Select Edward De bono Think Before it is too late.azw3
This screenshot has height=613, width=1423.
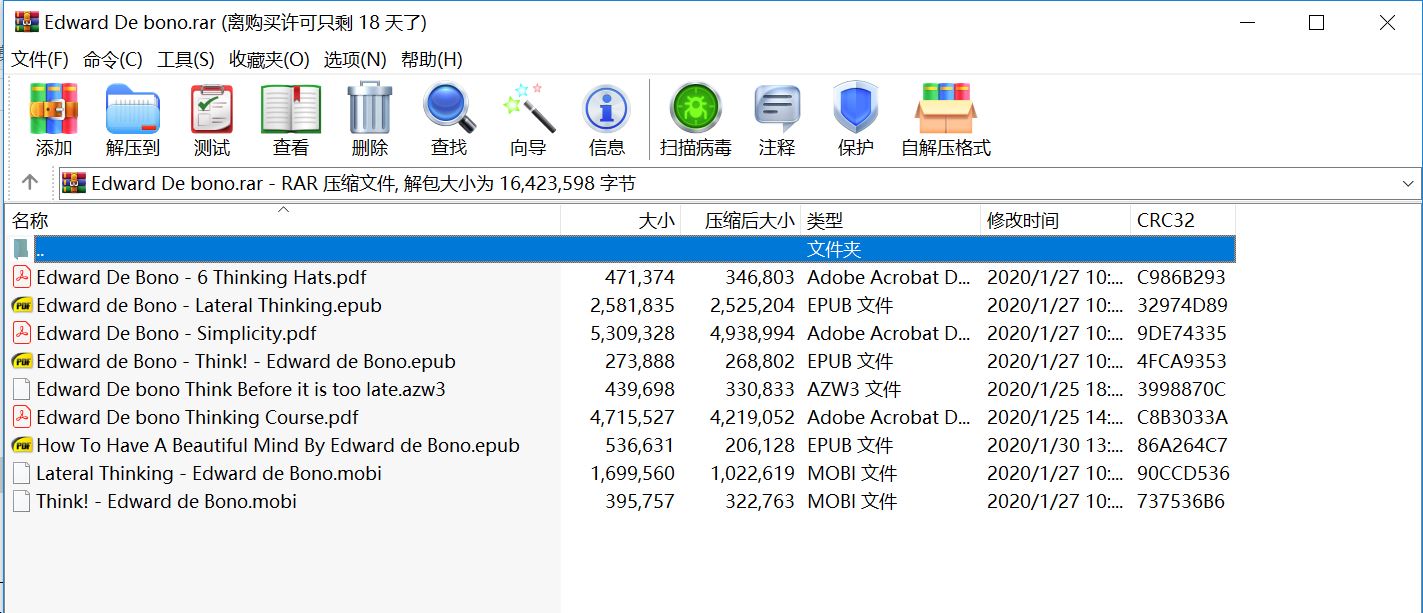click(241, 389)
